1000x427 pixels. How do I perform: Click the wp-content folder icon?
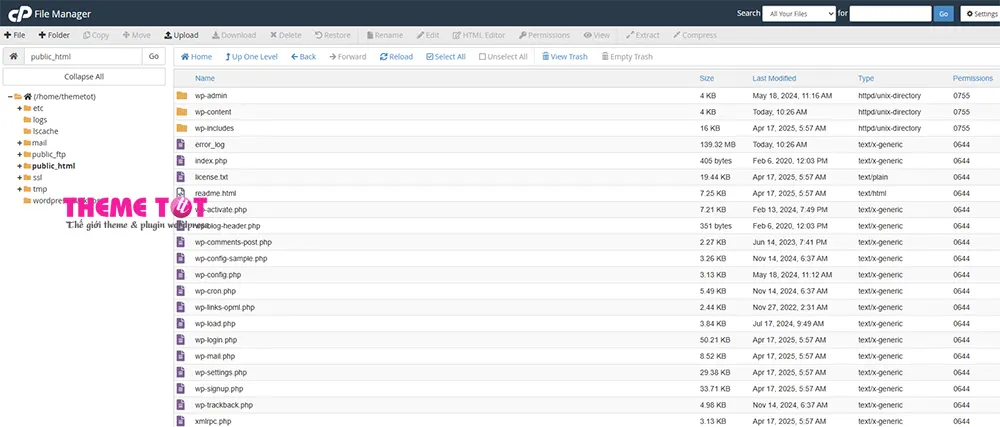tap(182, 112)
